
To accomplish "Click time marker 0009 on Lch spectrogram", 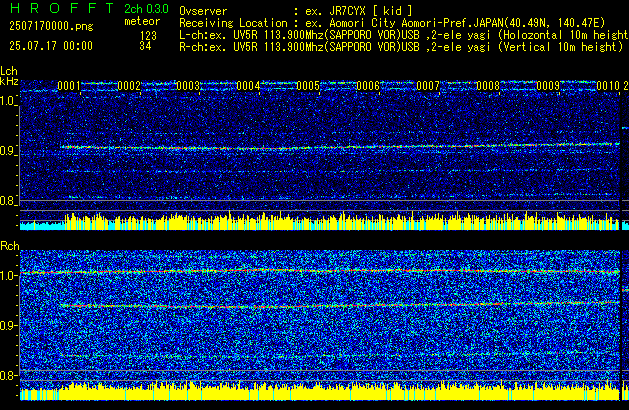I will point(548,86).
